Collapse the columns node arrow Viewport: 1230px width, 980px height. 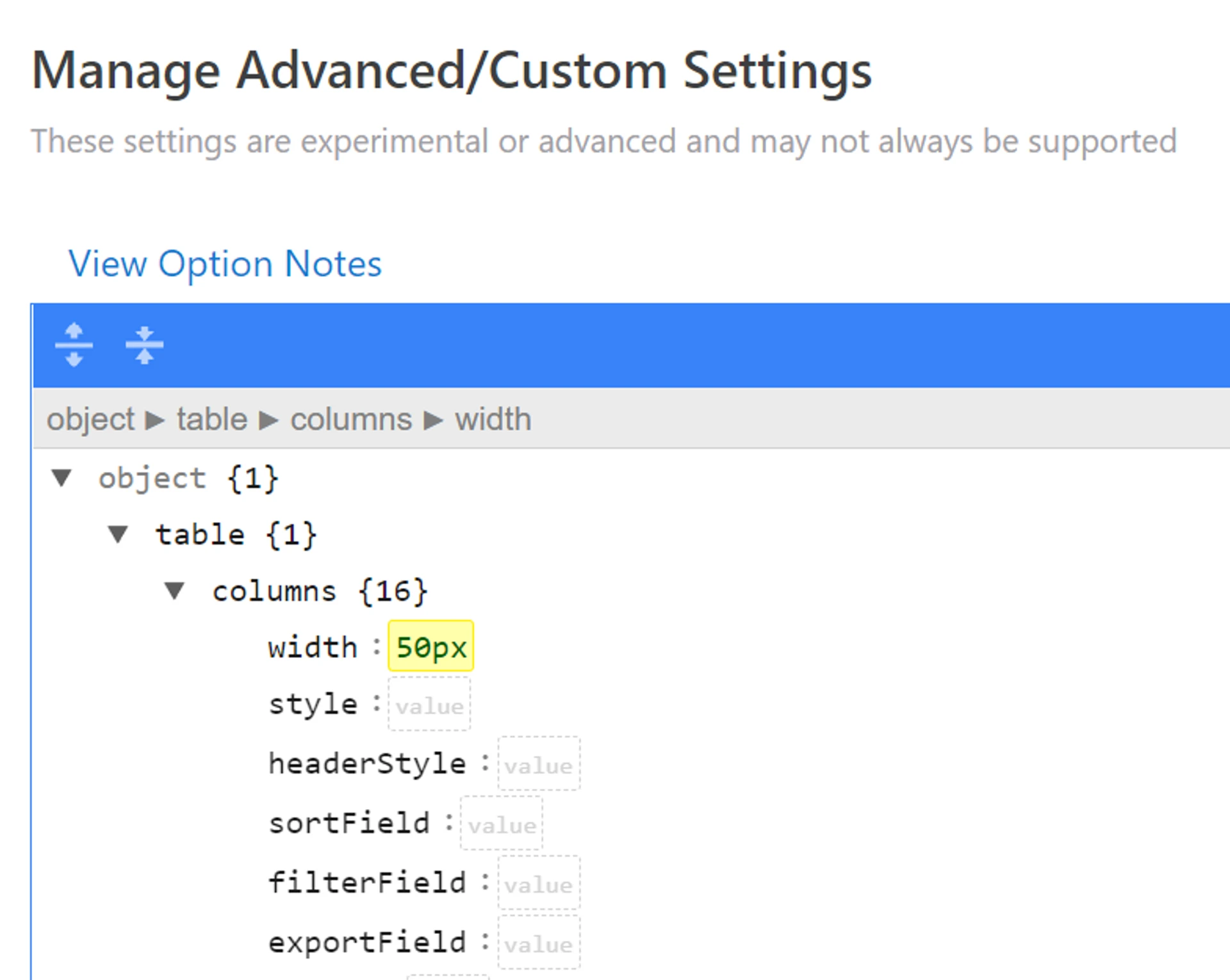tap(174, 590)
